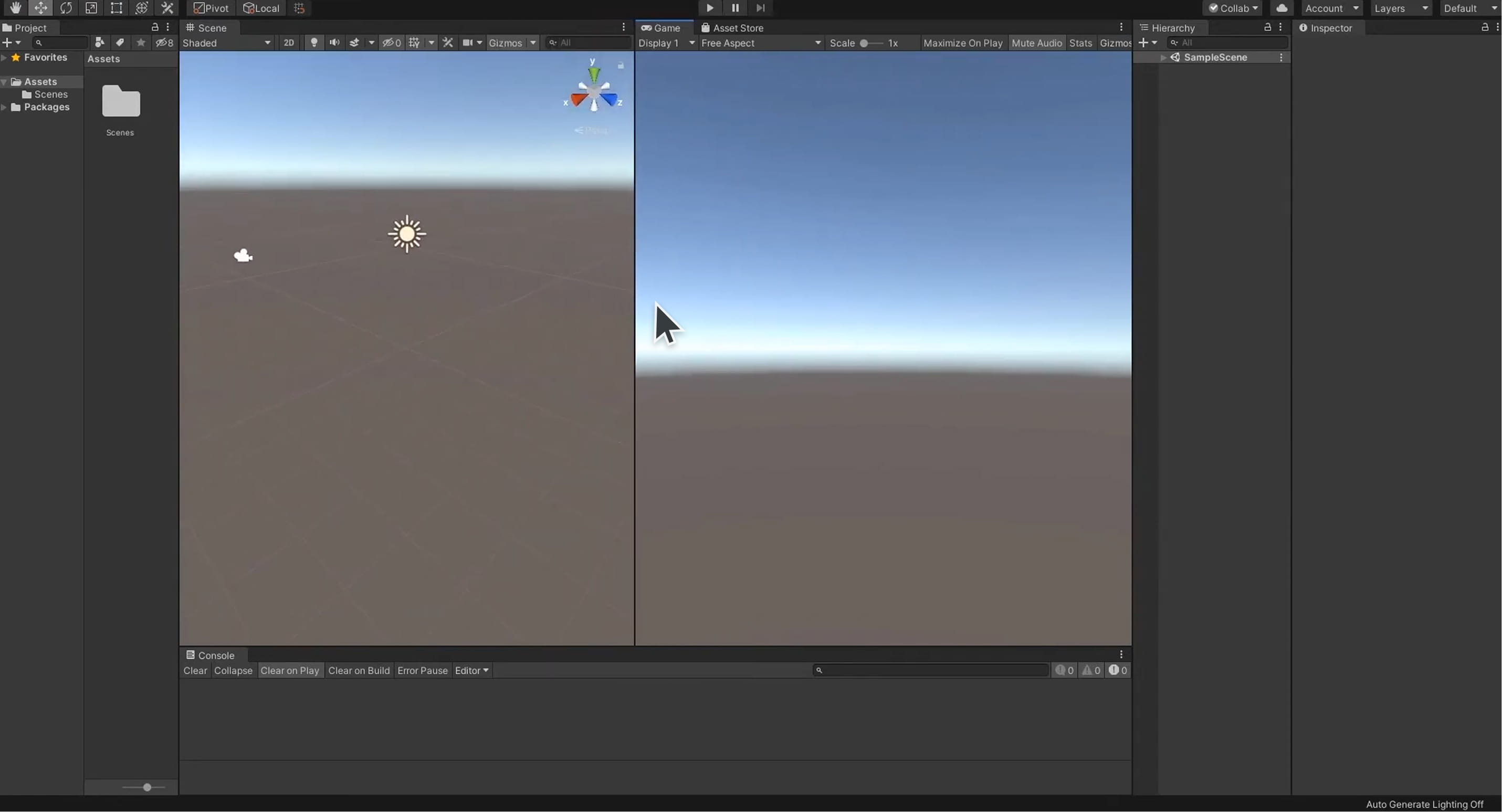Adjust the Game view Scale slider

pyautogui.click(x=864, y=43)
